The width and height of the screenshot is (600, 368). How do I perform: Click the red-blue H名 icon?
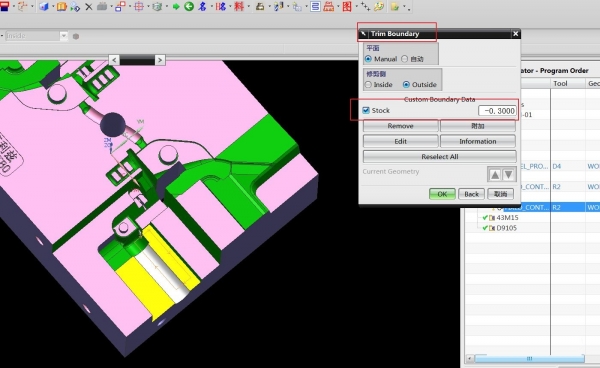click(220, 6)
